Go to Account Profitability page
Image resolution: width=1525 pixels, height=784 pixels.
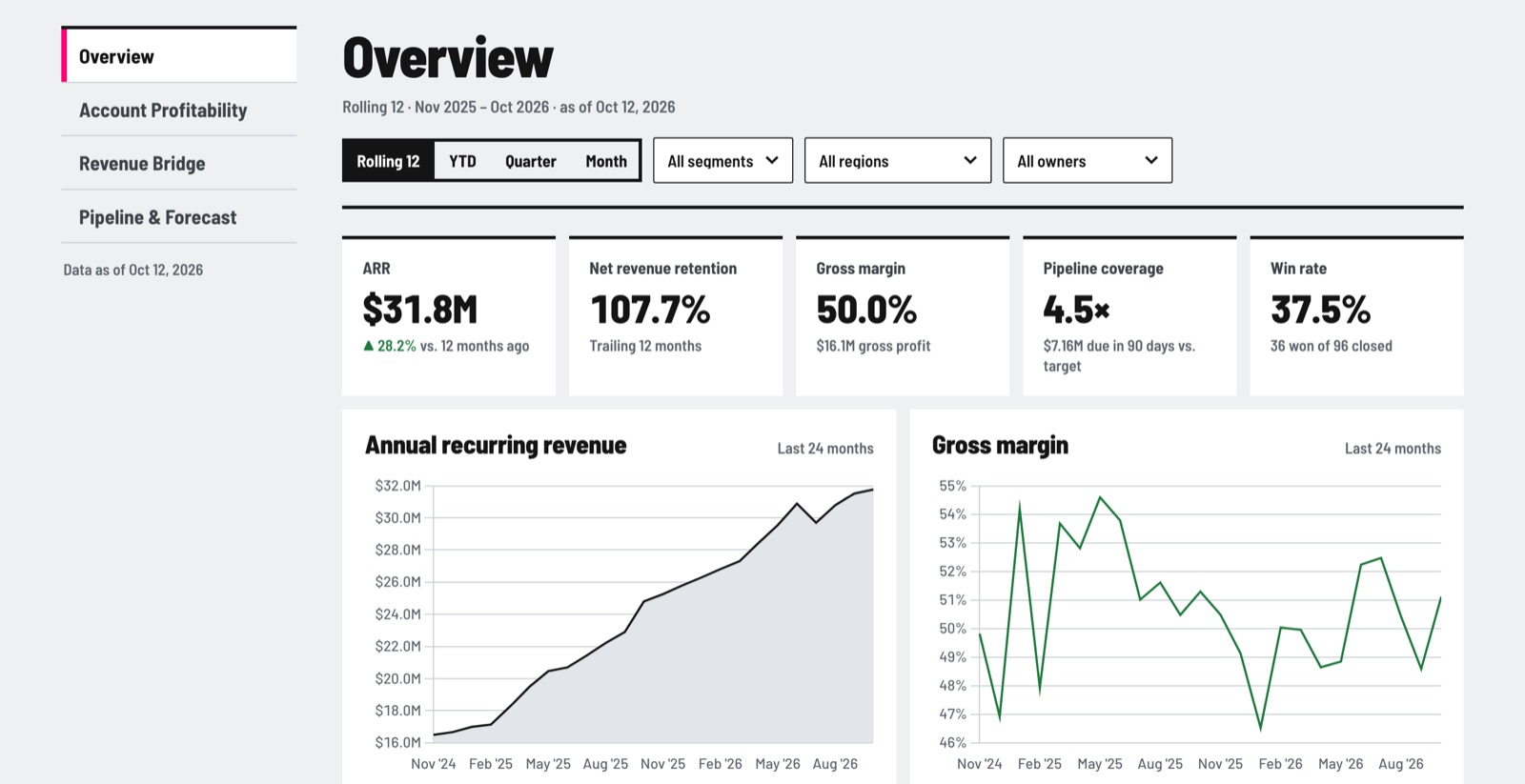(179, 111)
